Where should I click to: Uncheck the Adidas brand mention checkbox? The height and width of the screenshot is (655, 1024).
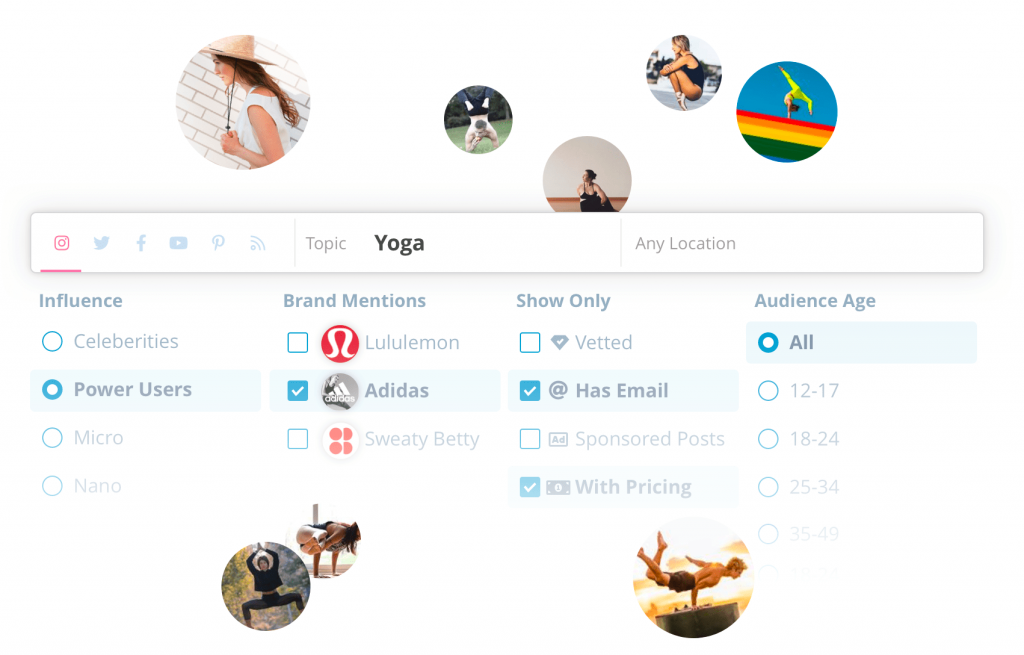[298, 391]
